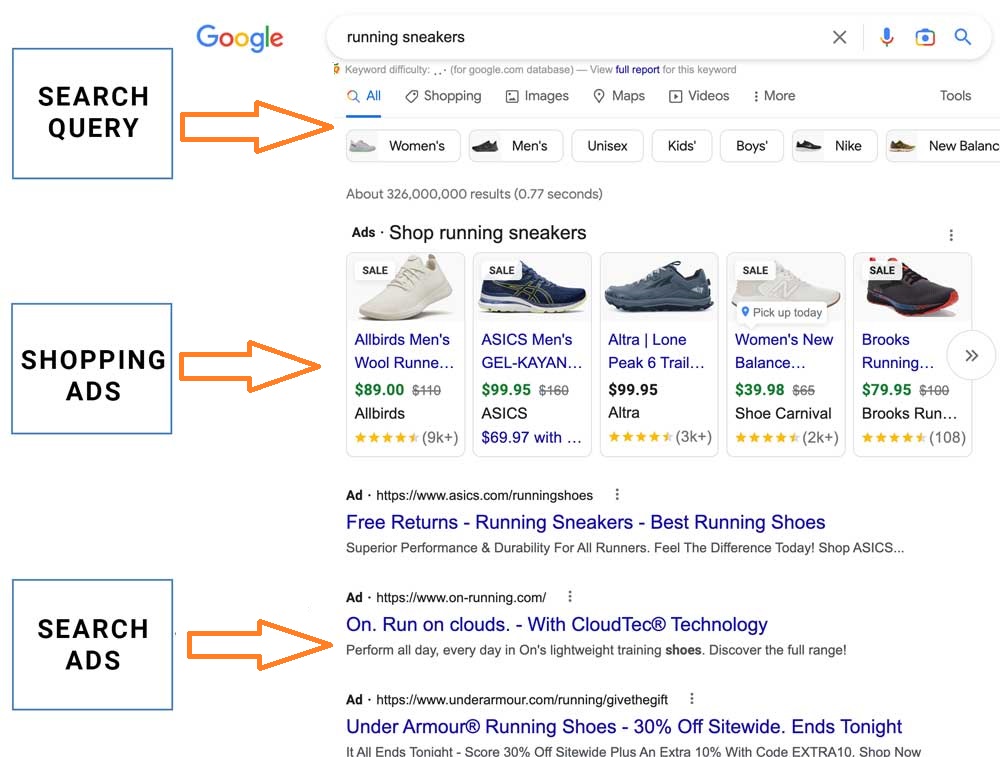
Task: Click the $79.95 Brooks price
Action: [886, 390]
